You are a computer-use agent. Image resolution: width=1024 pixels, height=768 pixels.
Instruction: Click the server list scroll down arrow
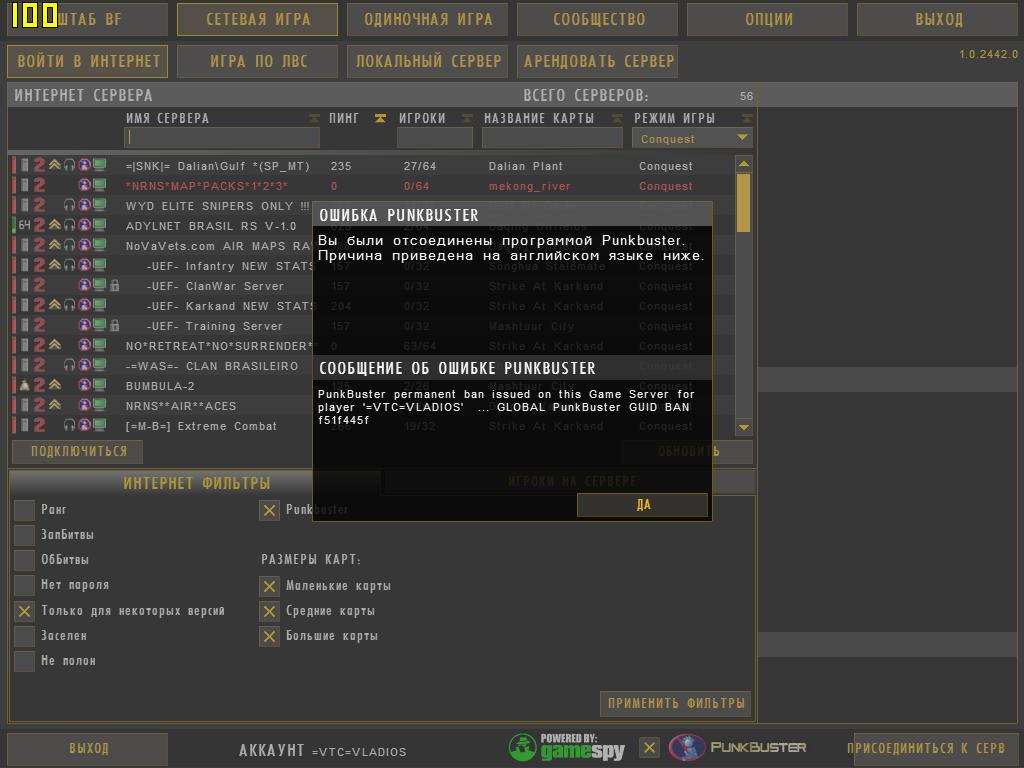743,427
